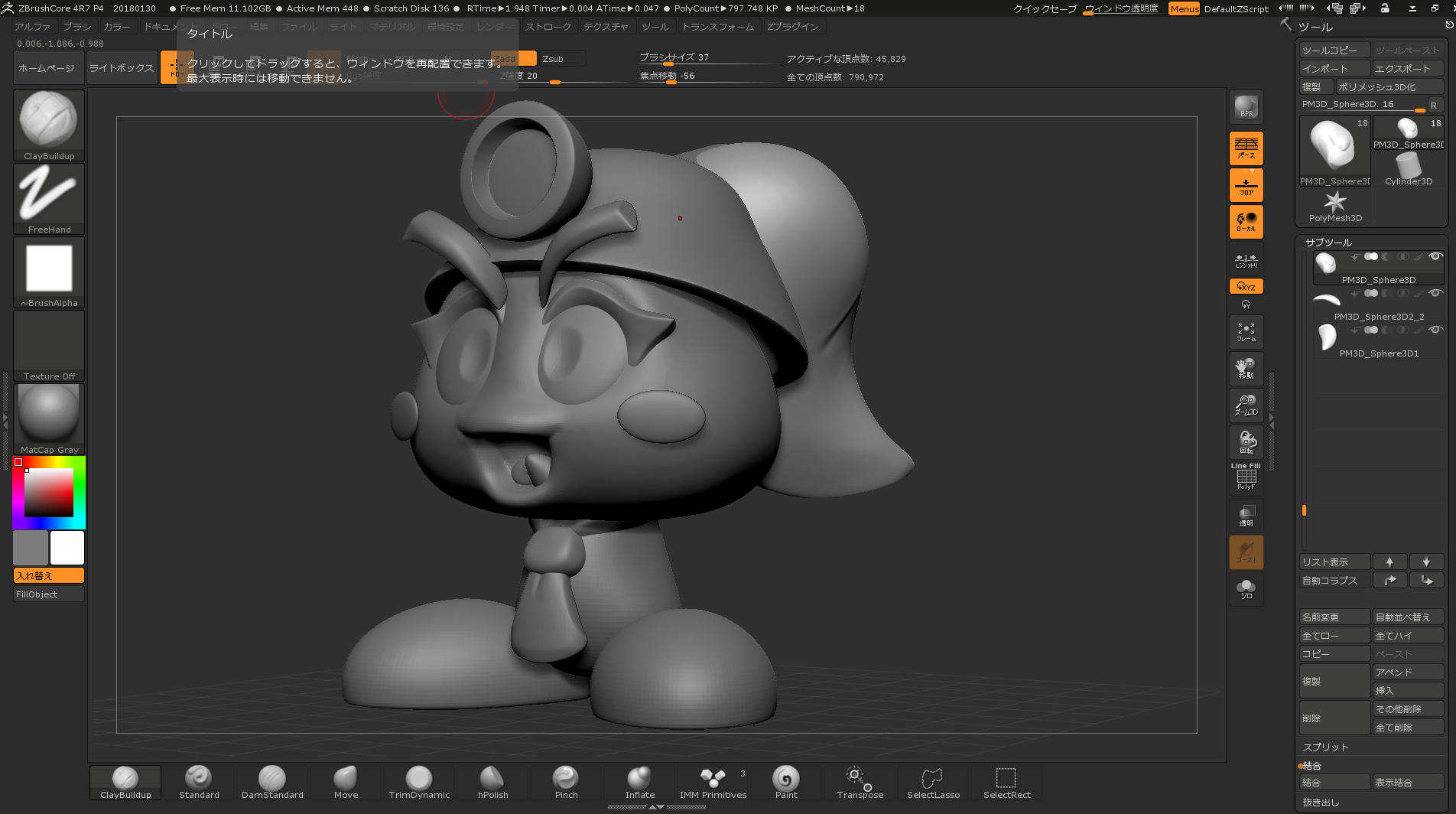
Task: Expand the Split (スプリット) section
Action: pyautogui.click(x=1325, y=747)
